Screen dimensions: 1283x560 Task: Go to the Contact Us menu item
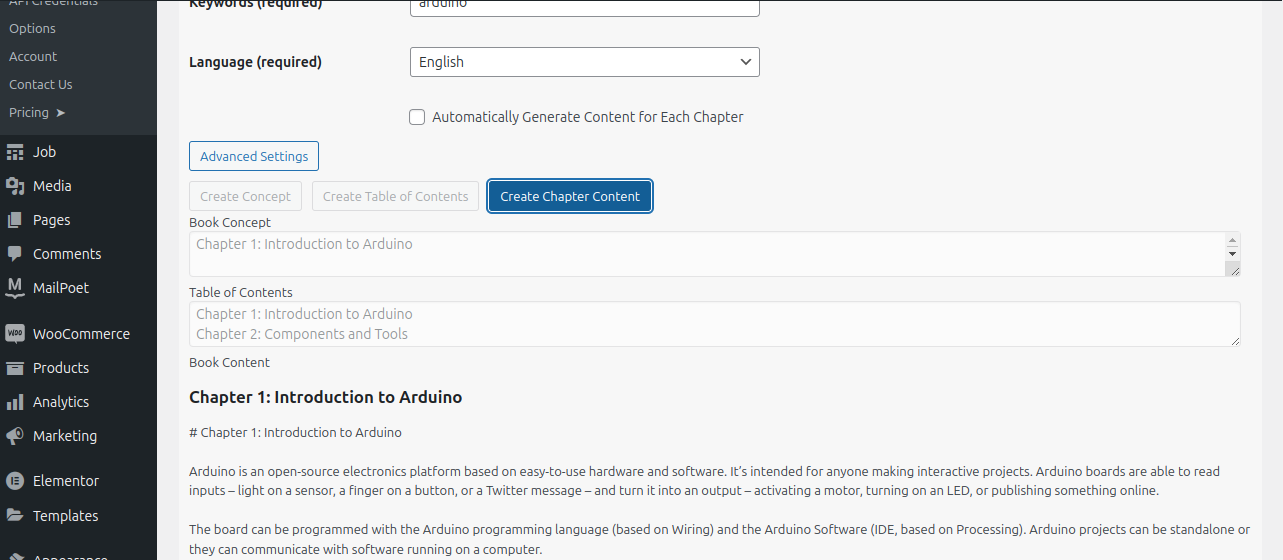[x=41, y=85]
